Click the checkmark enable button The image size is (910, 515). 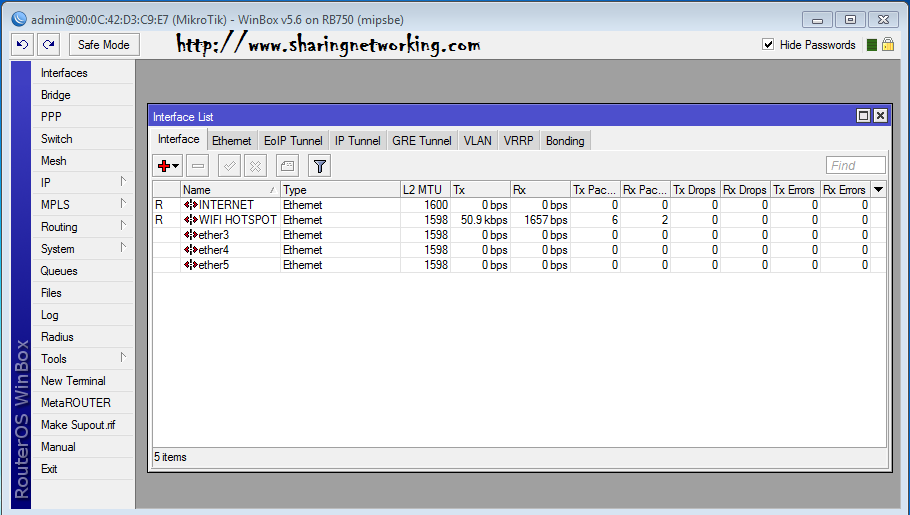(229, 167)
